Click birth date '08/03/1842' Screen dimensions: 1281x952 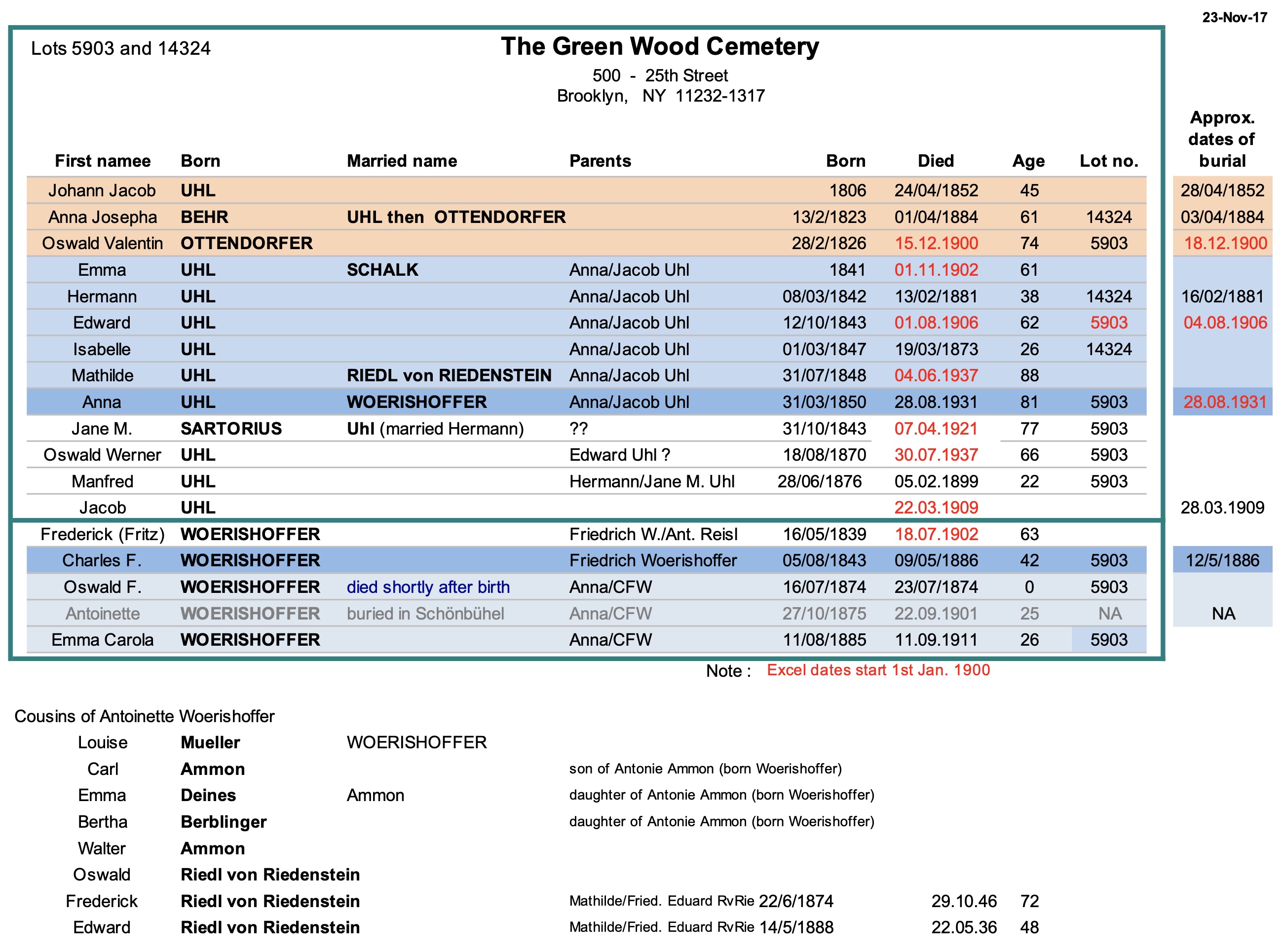[824, 296]
